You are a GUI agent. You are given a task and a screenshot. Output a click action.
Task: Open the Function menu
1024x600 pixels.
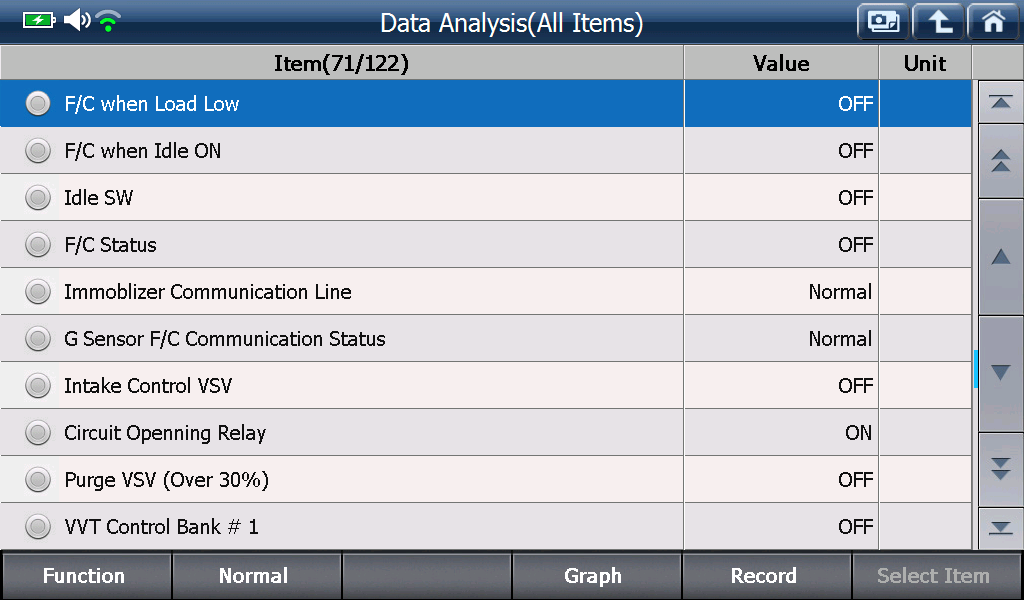click(86, 576)
